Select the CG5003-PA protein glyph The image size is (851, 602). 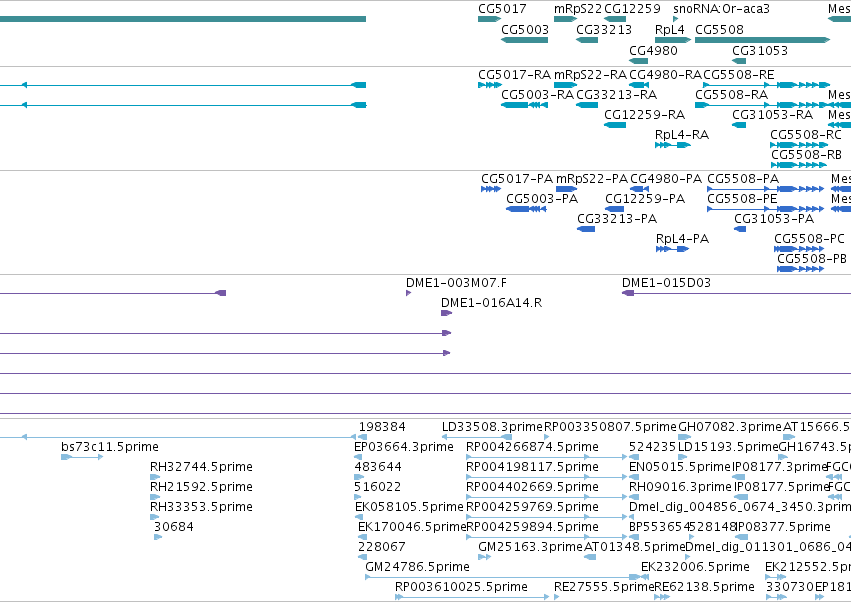click(x=526, y=209)
